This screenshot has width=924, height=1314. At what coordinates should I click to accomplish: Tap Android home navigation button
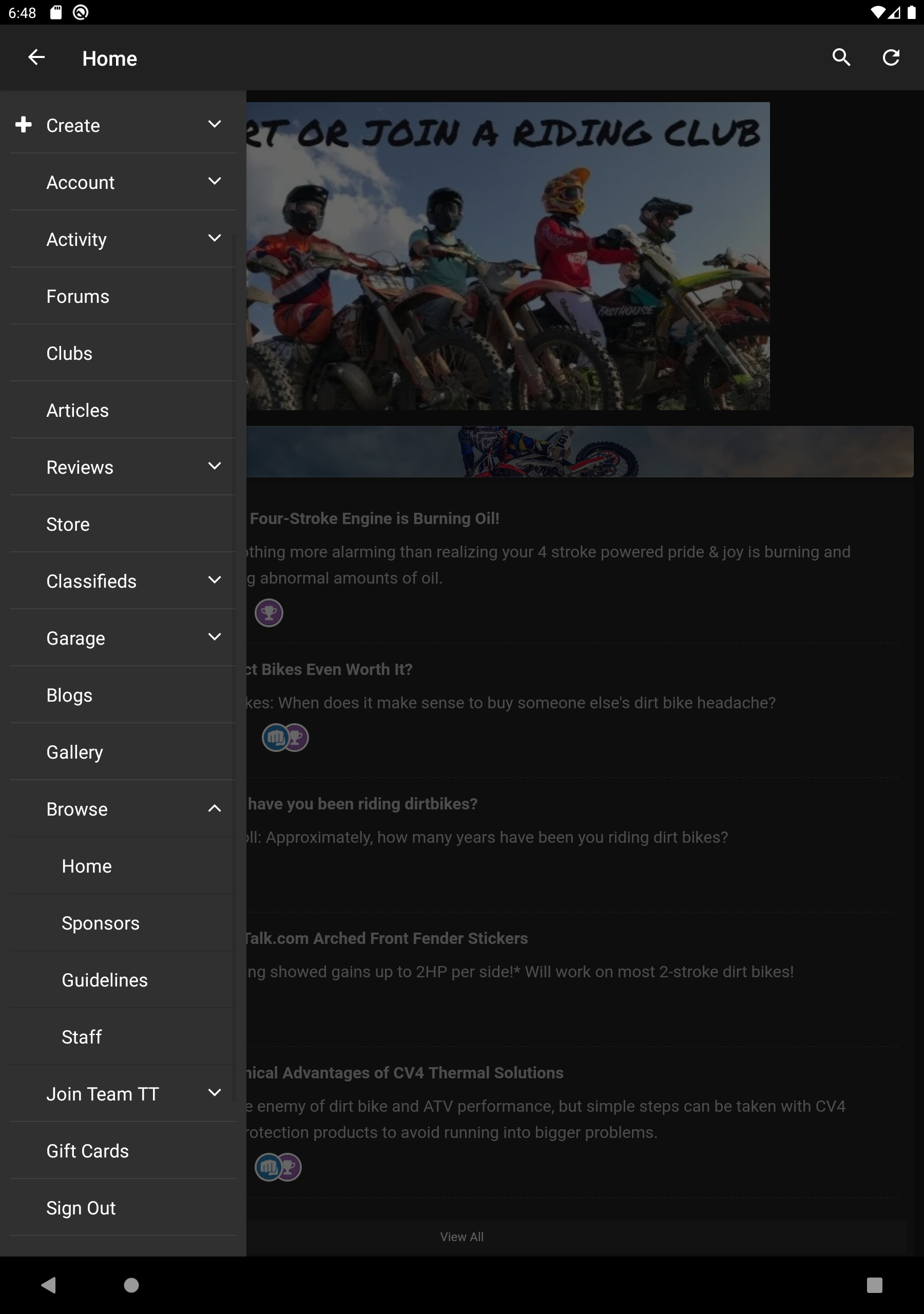[131, 1285]
